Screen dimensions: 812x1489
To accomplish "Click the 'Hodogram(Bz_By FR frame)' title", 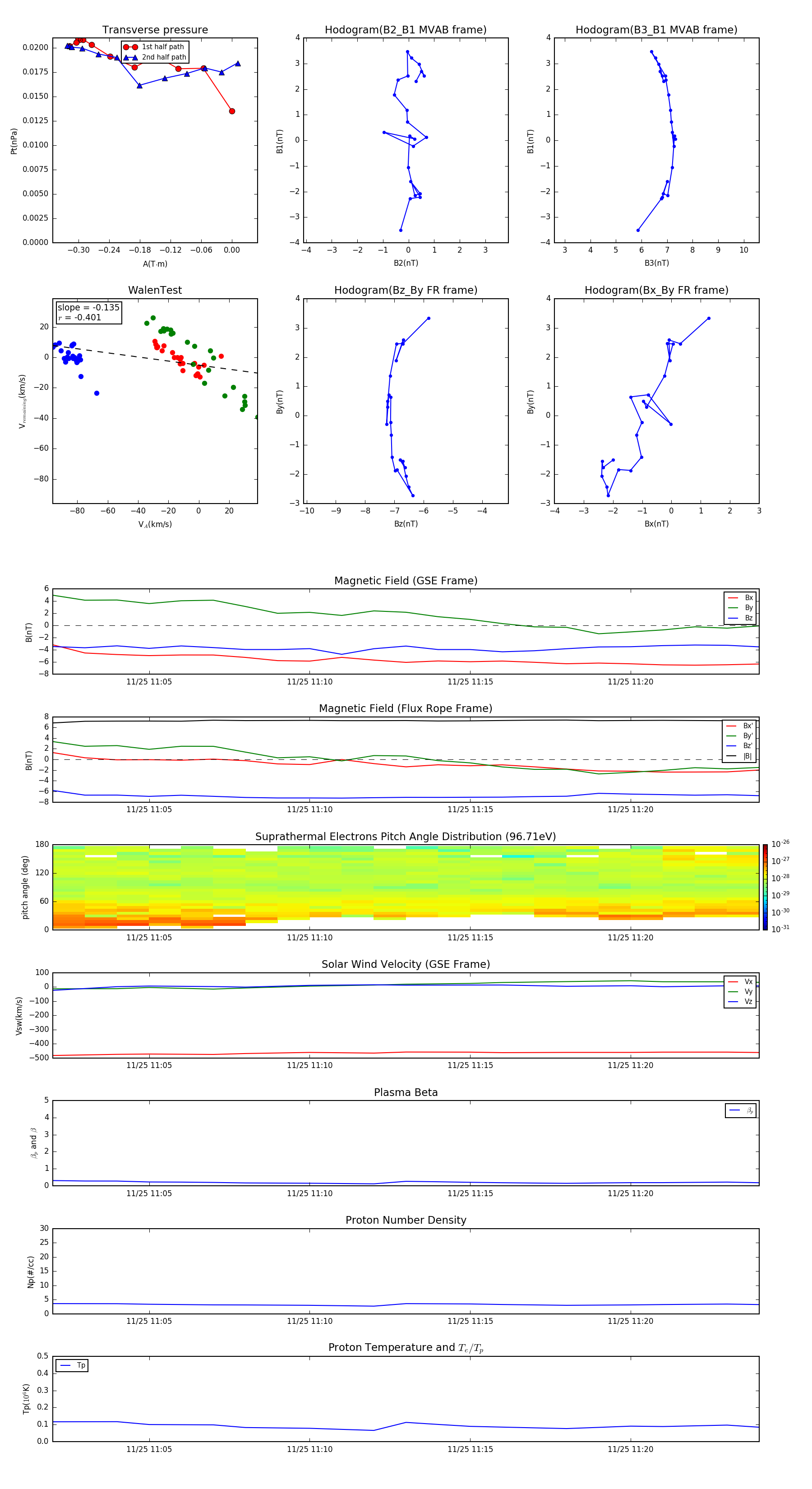I will tap(406, 290).
